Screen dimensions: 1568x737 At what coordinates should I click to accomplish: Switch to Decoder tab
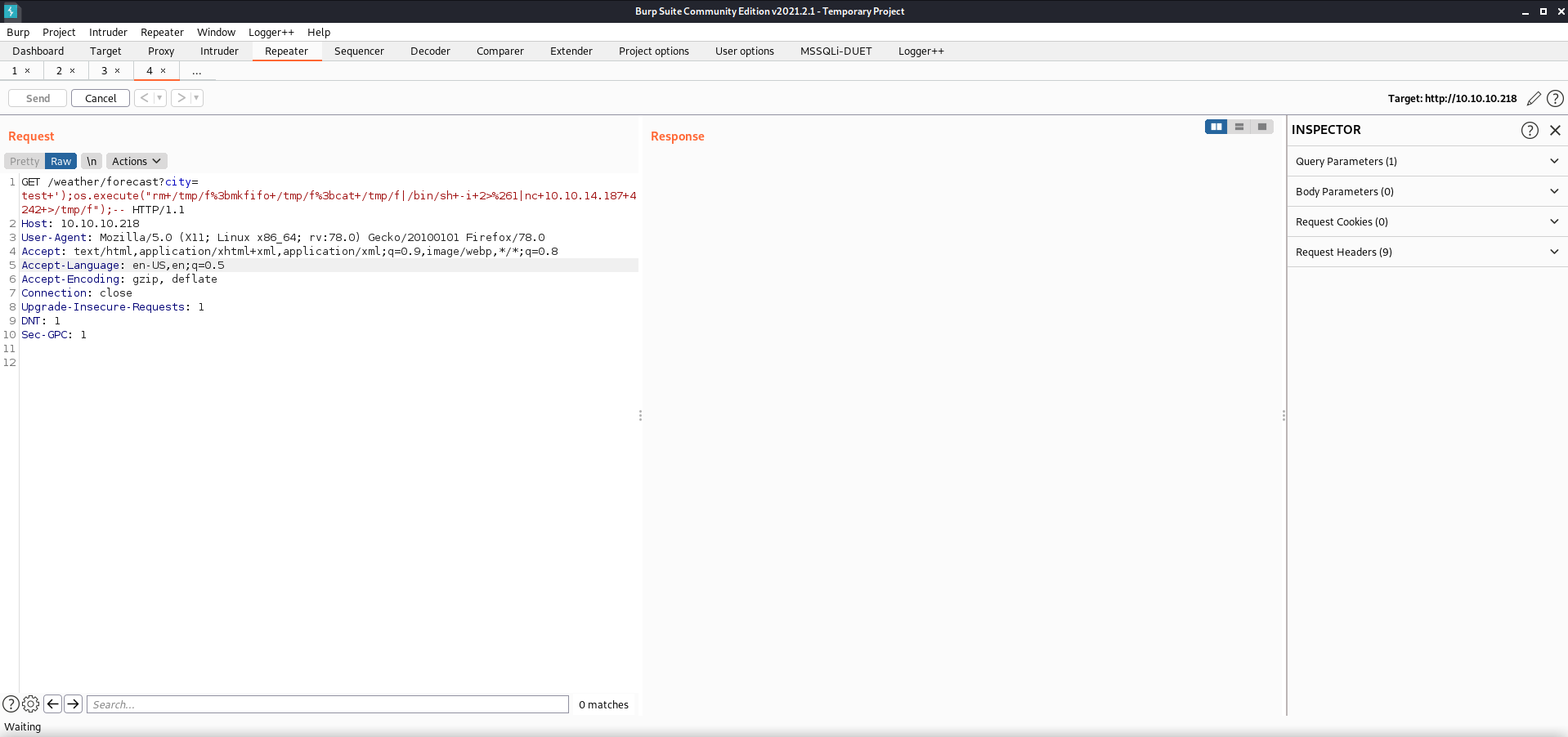430,51
